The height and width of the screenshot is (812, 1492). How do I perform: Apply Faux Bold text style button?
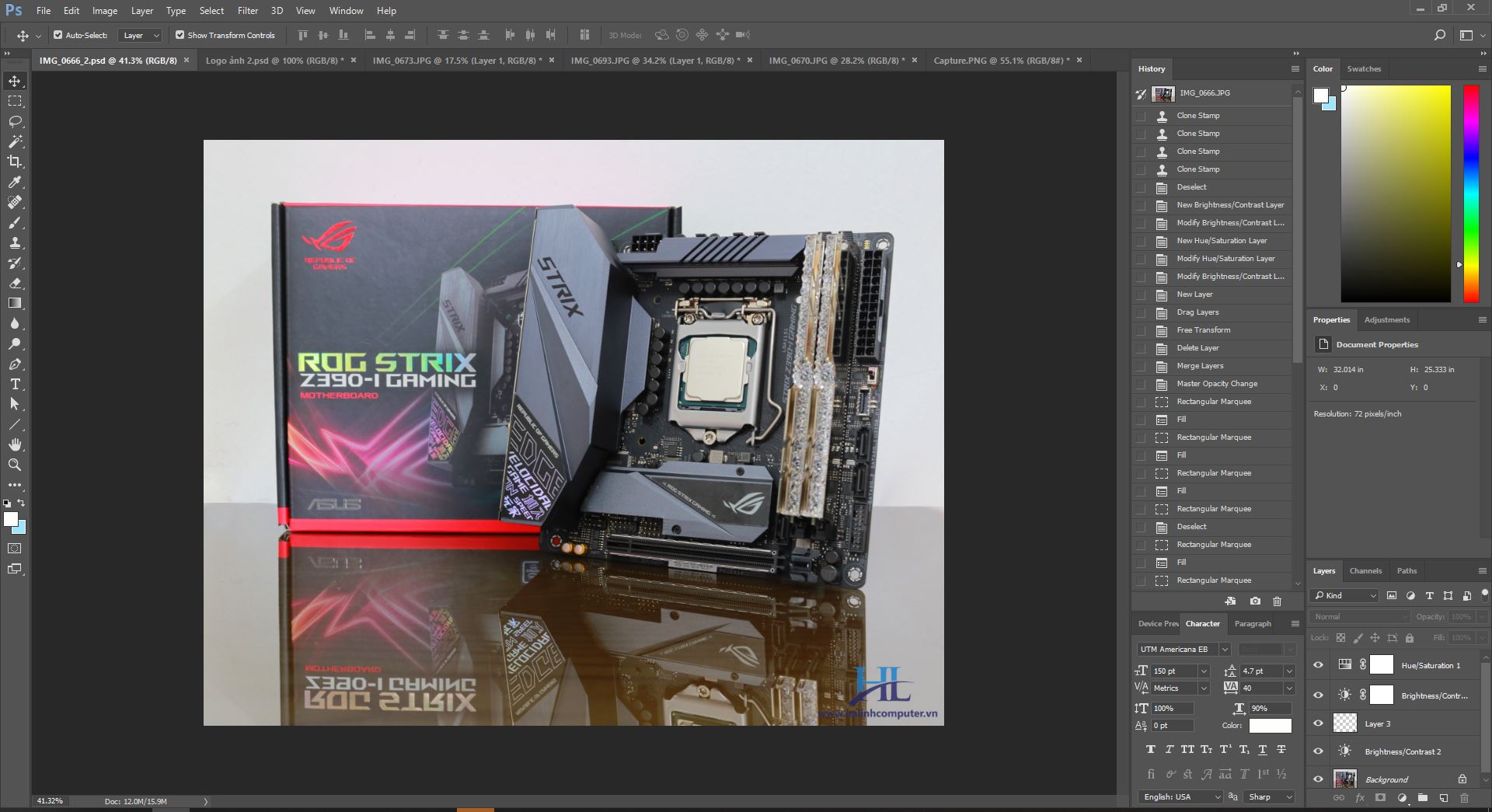point(1150,750)
